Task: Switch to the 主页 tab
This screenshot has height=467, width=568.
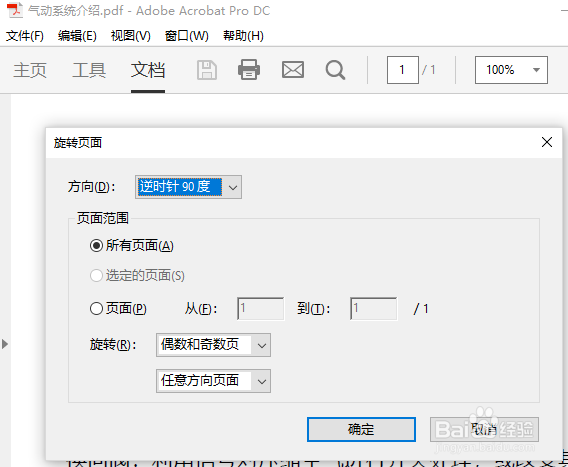Action: tap(30, 70)
